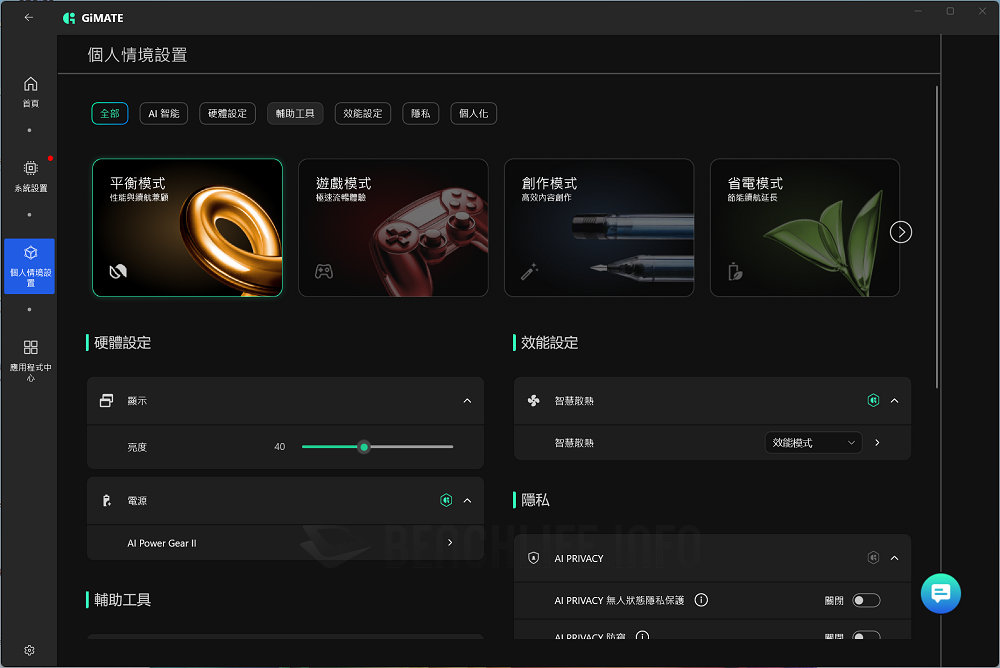Collapse the AI PRIVACY section
This screenshot has height=668, width=1000.
tap(894, 558)
